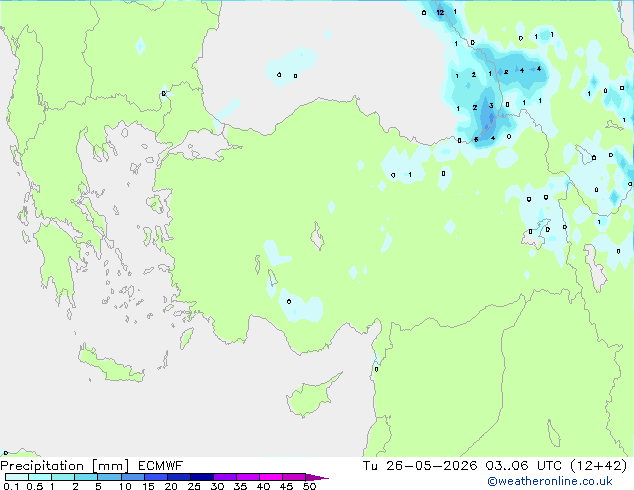The width and height of the screenshot is (634, 490).
Task: Click the "10" legend scale label
Action: [x=125, y=486]
